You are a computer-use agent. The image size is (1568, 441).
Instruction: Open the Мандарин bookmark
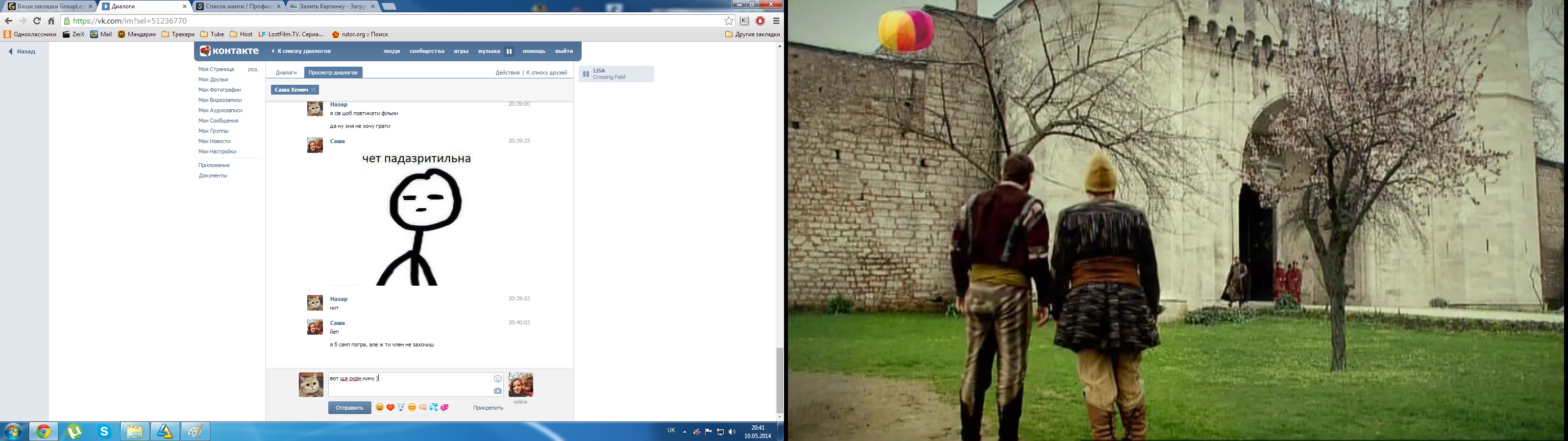pyautogui.click(x=137, y=35)
